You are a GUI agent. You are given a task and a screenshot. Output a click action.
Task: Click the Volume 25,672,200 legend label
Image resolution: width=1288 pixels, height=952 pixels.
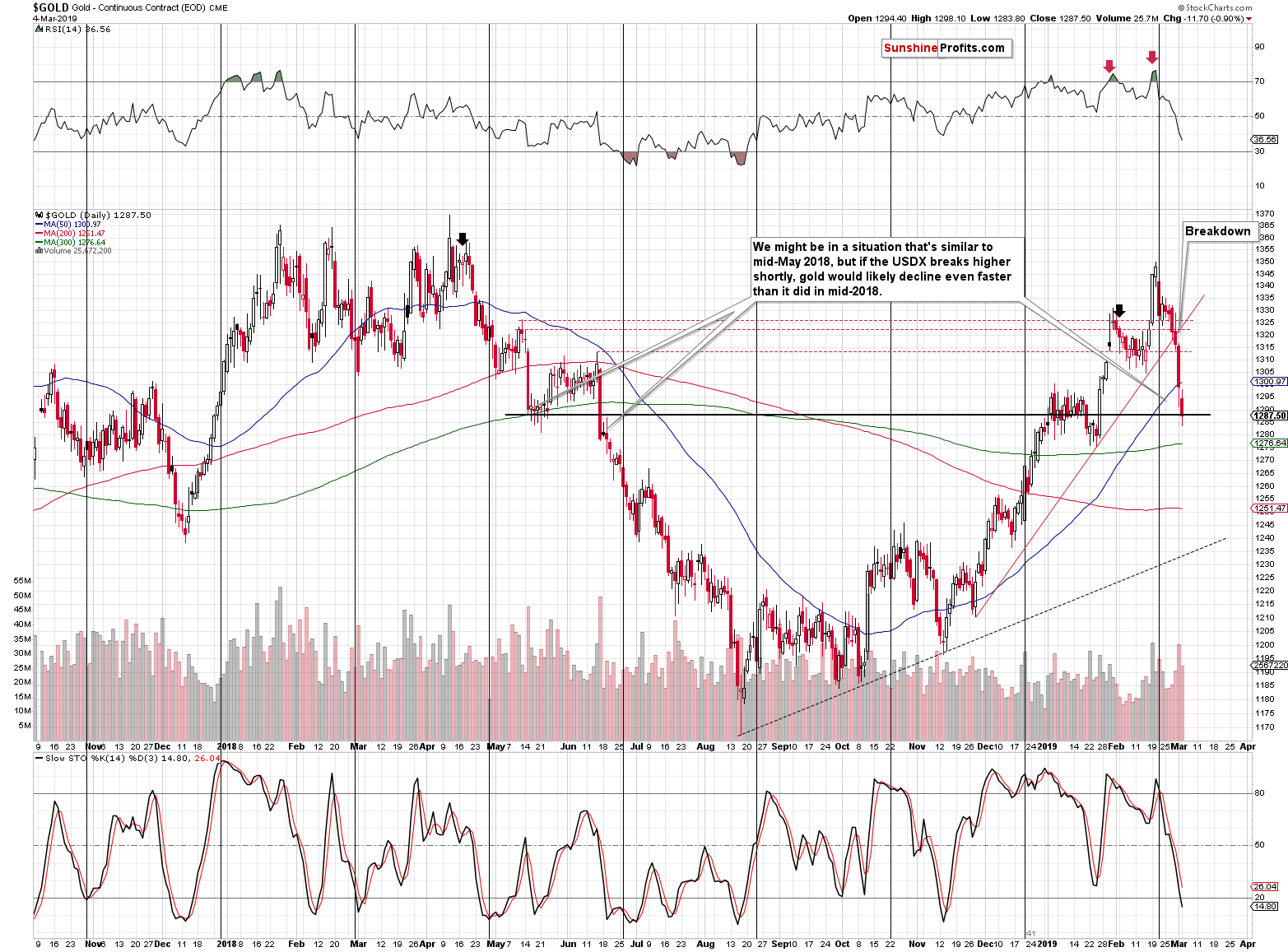click(x=77, y=251)
